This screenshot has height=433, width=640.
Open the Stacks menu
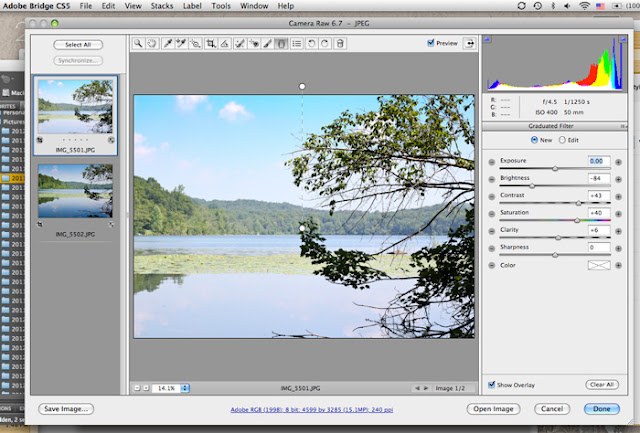click(162, 6)
